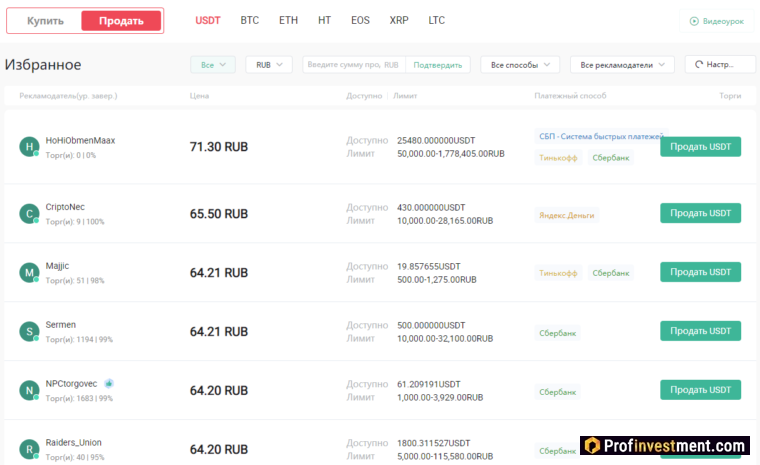Click the 71.30 RUB price
The height and width of the screenshot is (465, 760).
click(x=219, y=147)
